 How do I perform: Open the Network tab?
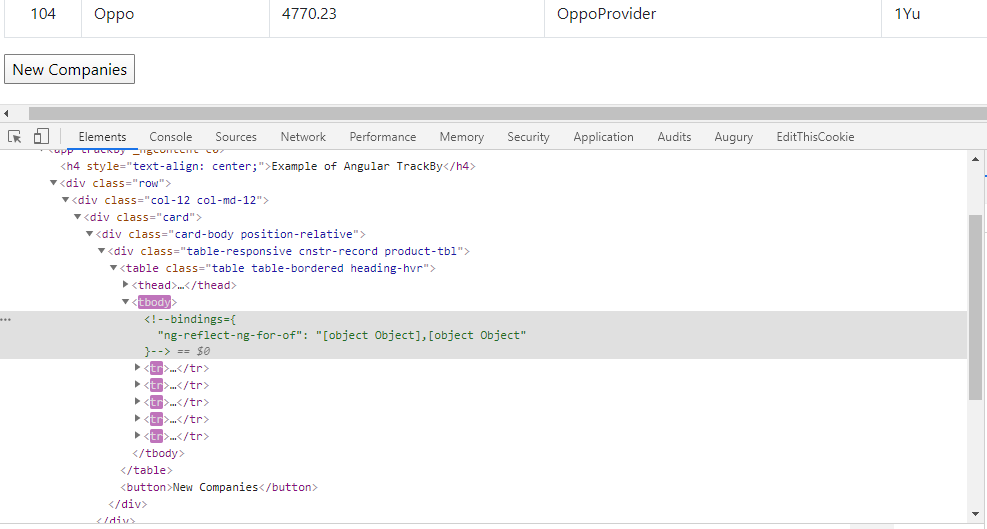click(303, 137)
